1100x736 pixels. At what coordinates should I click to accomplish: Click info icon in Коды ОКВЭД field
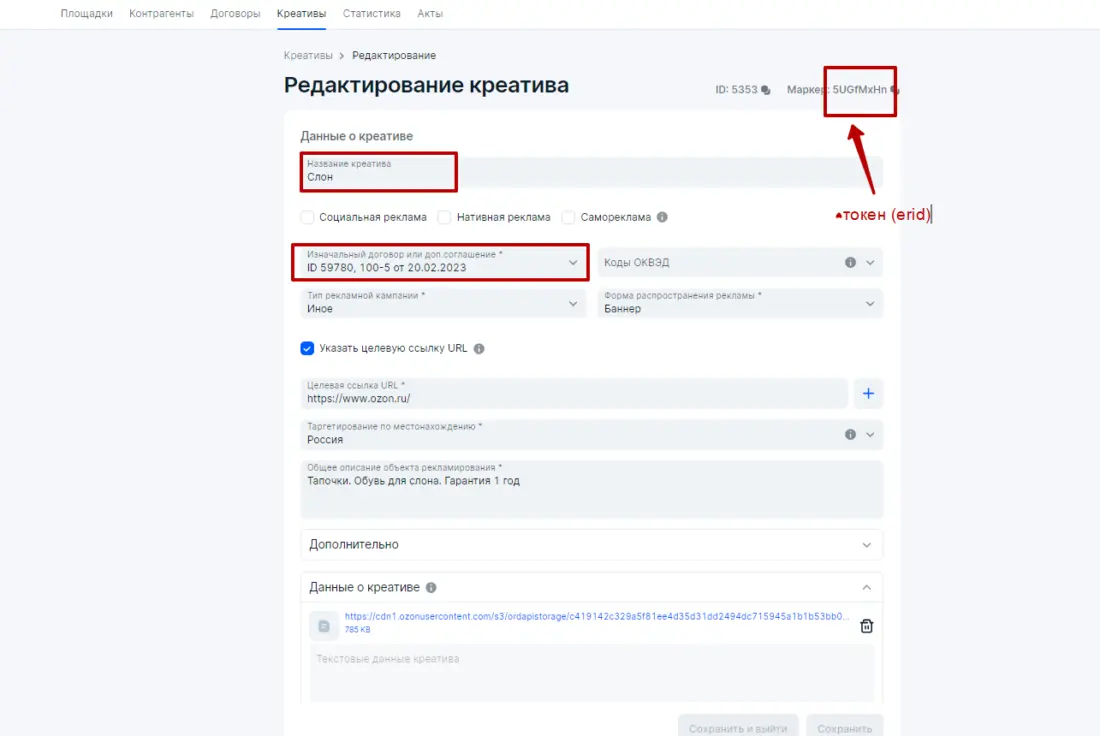coord(850,262)
